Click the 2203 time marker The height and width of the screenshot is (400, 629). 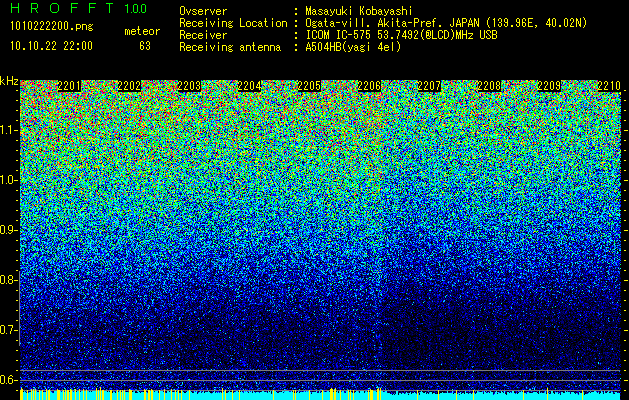click(x=189, y=86)
